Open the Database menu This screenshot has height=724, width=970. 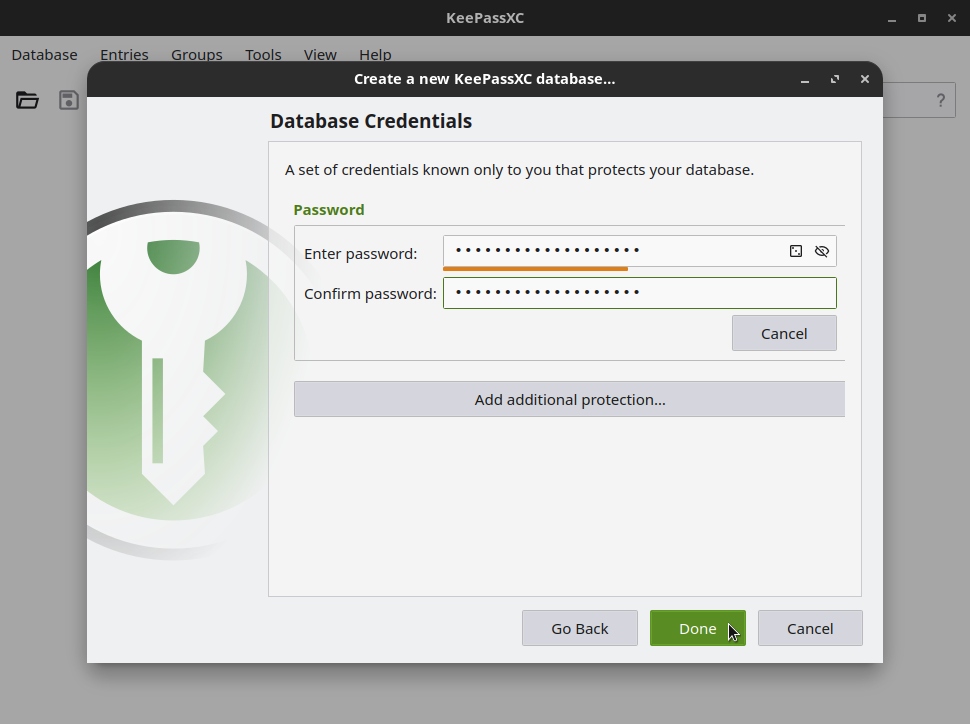[x=45, y=54]
